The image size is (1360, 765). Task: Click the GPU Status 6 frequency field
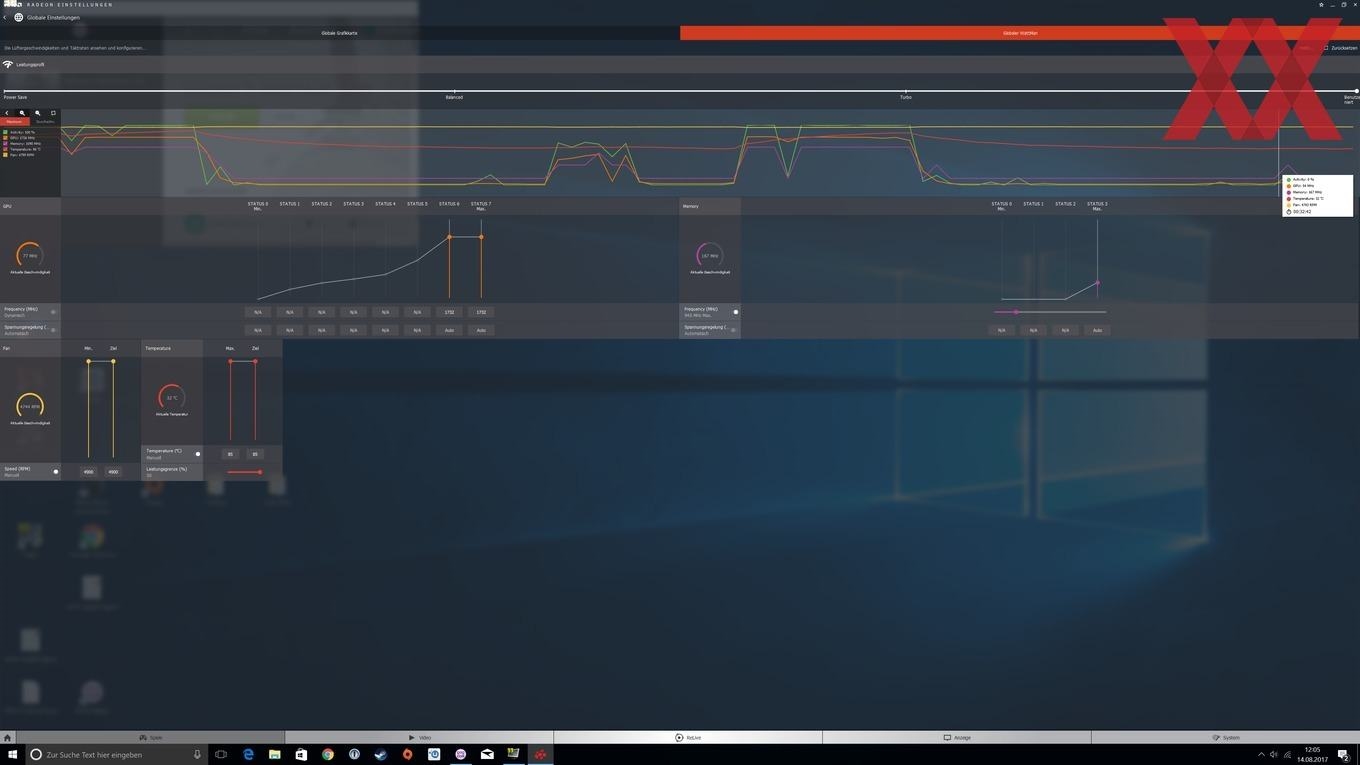449,312
